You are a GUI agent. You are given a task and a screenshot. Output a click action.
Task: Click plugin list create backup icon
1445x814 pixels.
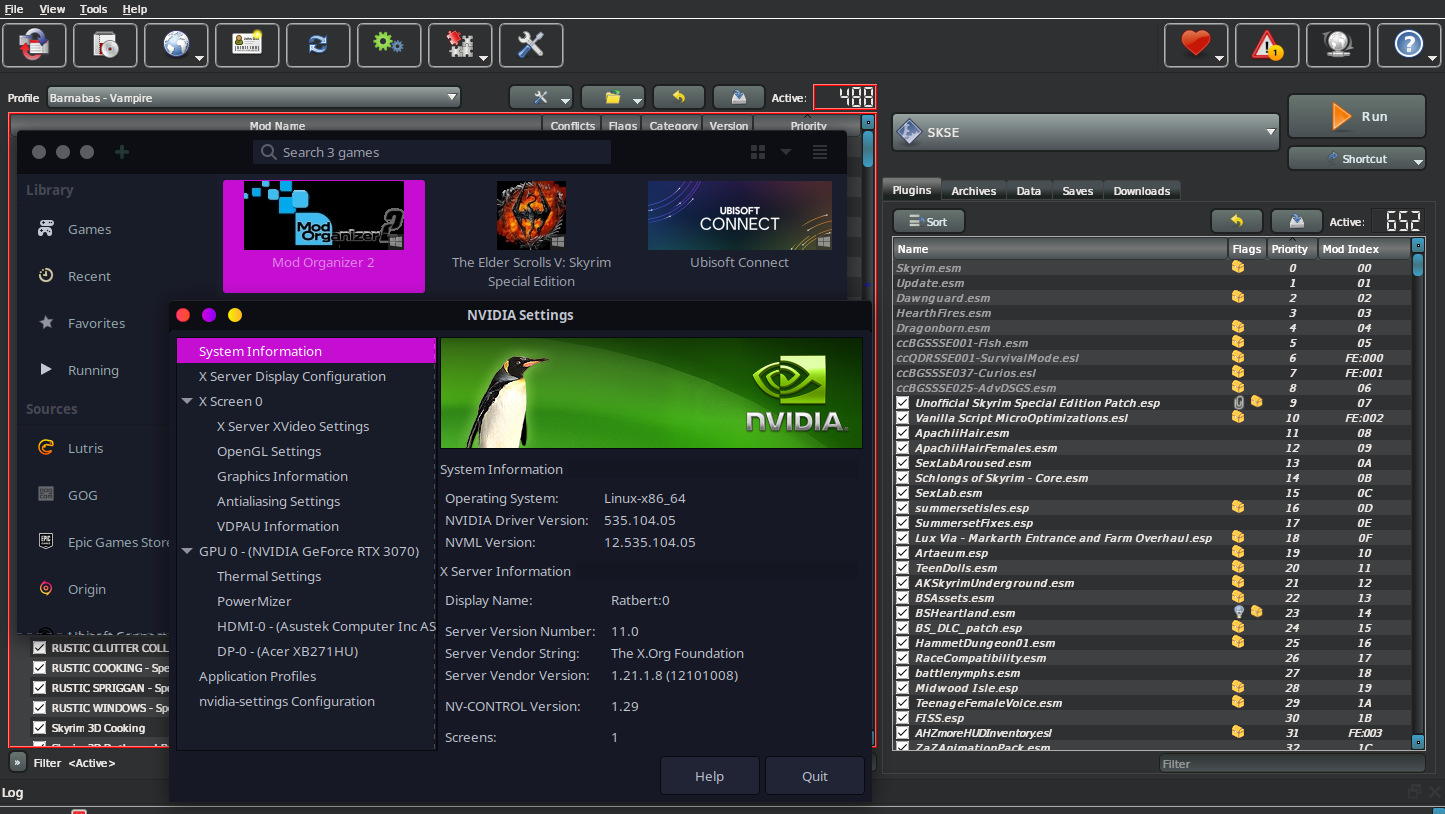pyautogui.click(x=1297, y=221)
